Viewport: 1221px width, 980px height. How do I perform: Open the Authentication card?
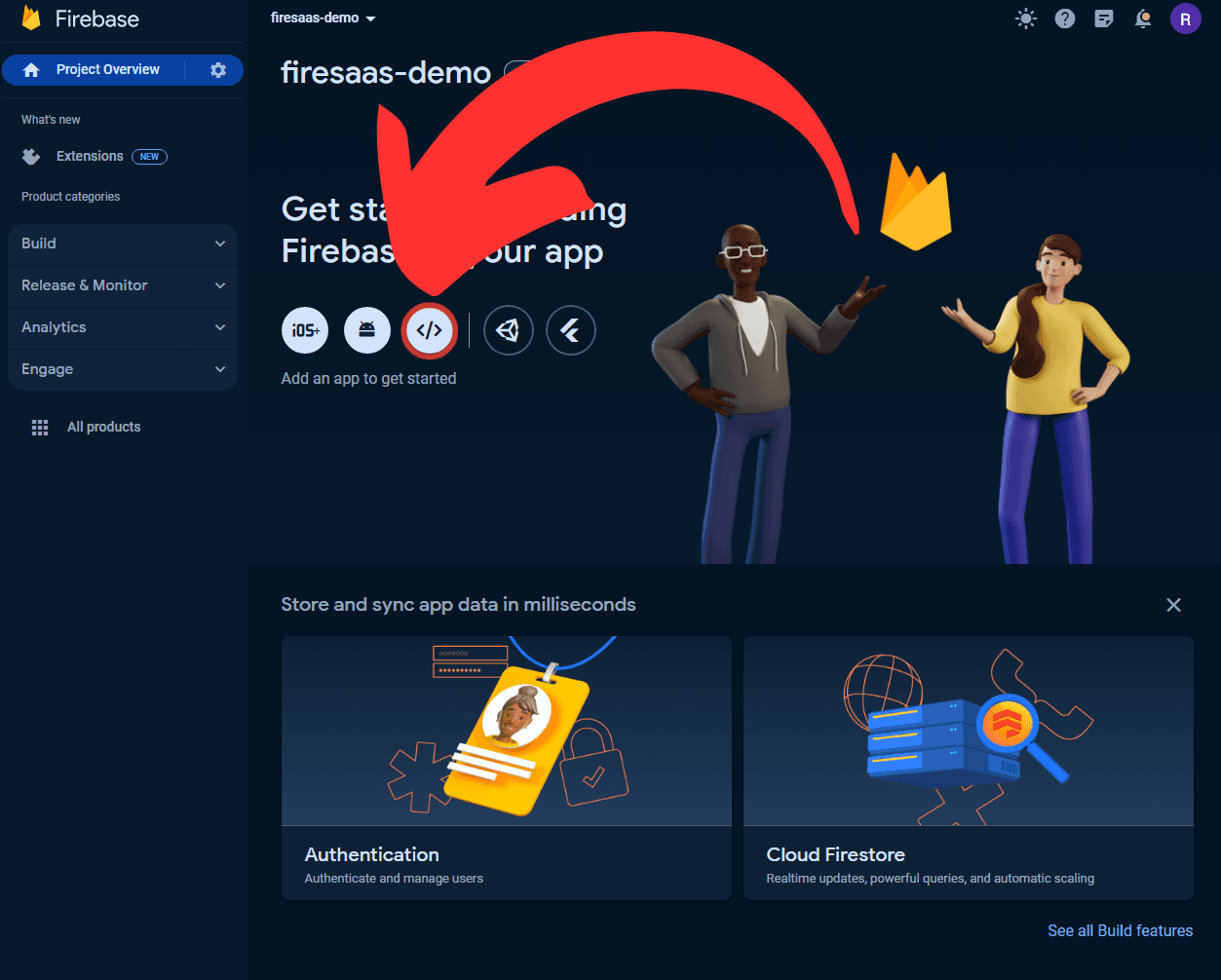pos(507,768)
